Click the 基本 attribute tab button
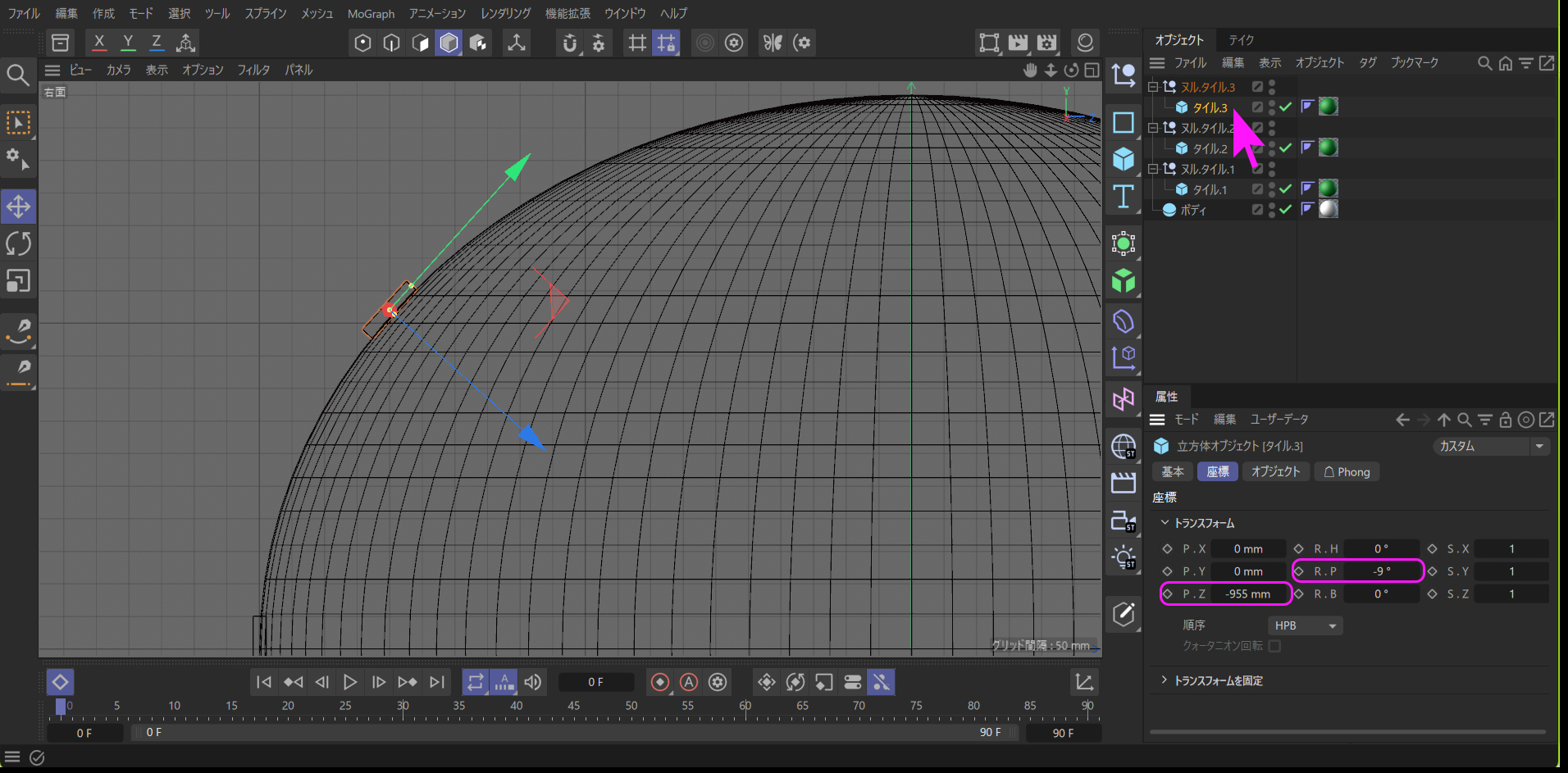Viewport: 1568px width, 773px height. [x=1172, y=472]
